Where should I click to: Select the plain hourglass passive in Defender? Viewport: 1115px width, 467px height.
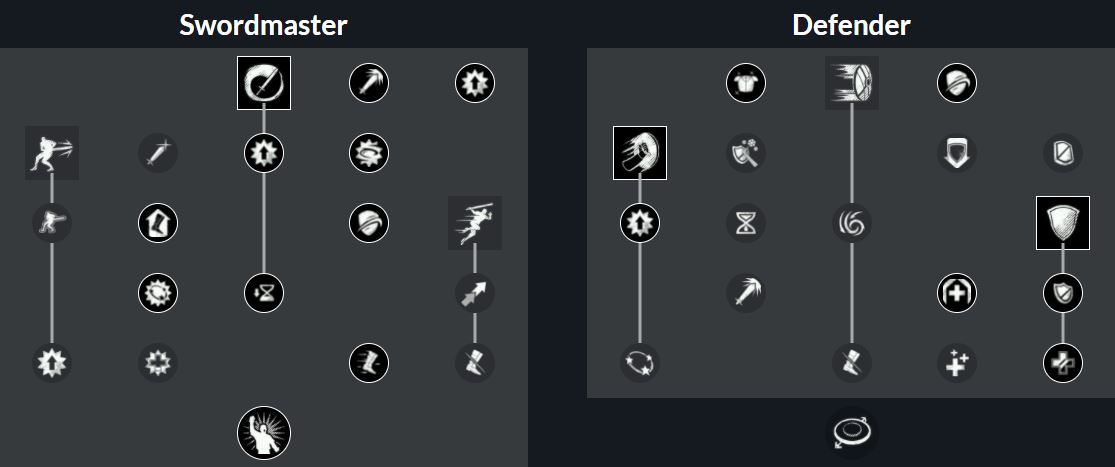tap(746, 223)
